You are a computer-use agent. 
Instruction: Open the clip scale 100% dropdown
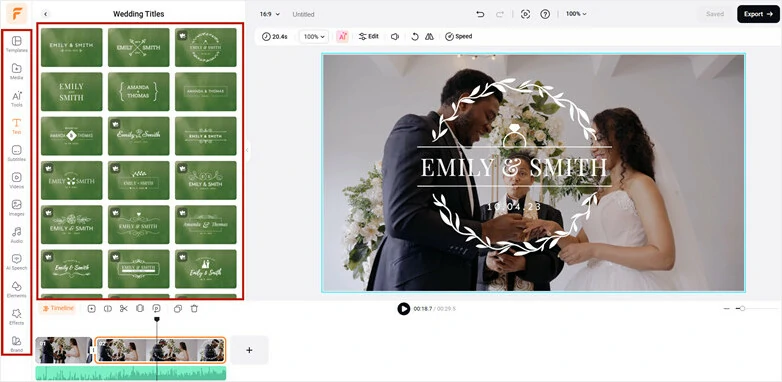coord(314,36)
